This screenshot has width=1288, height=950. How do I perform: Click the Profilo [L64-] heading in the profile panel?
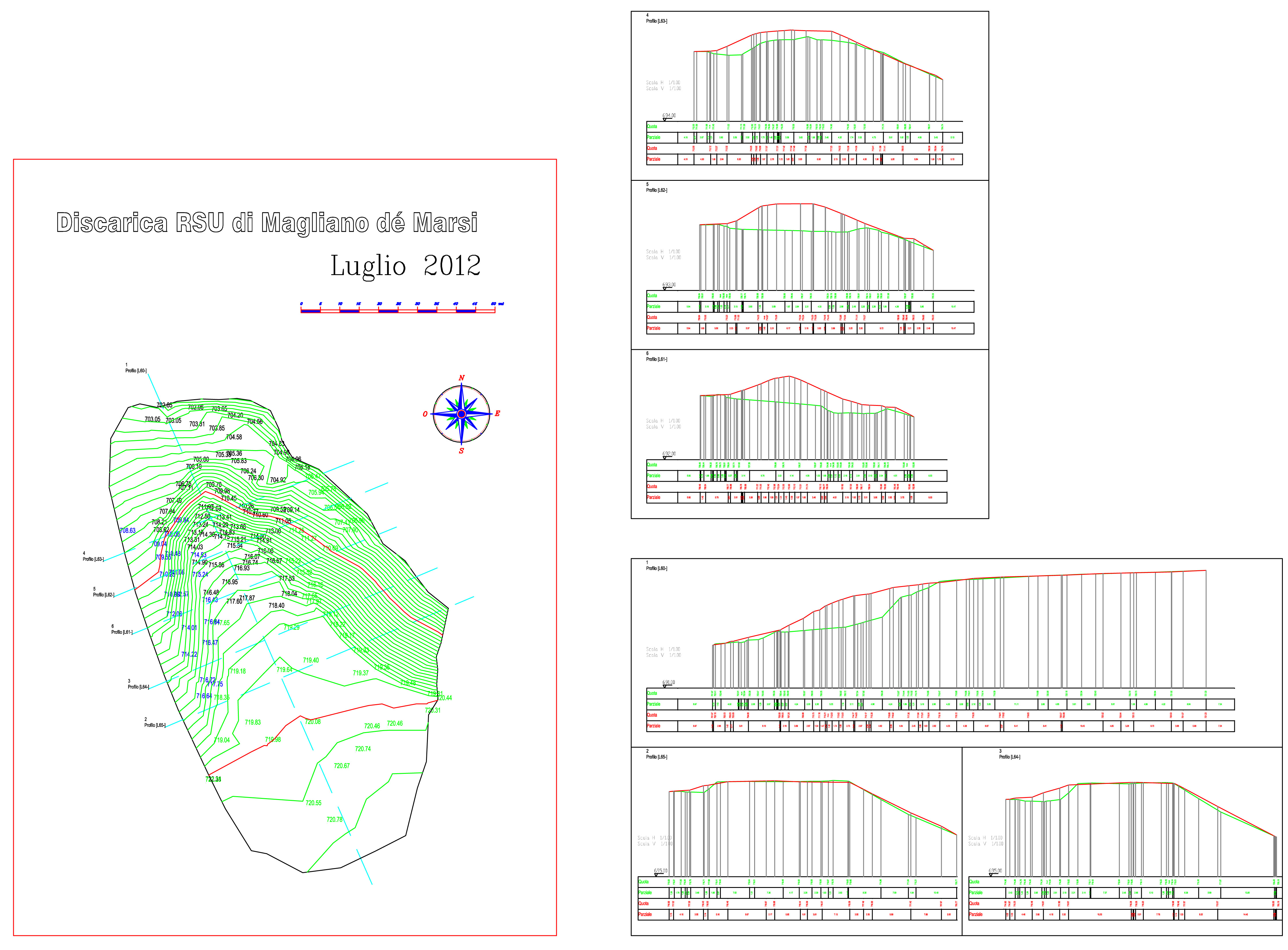pos(1009,757)
